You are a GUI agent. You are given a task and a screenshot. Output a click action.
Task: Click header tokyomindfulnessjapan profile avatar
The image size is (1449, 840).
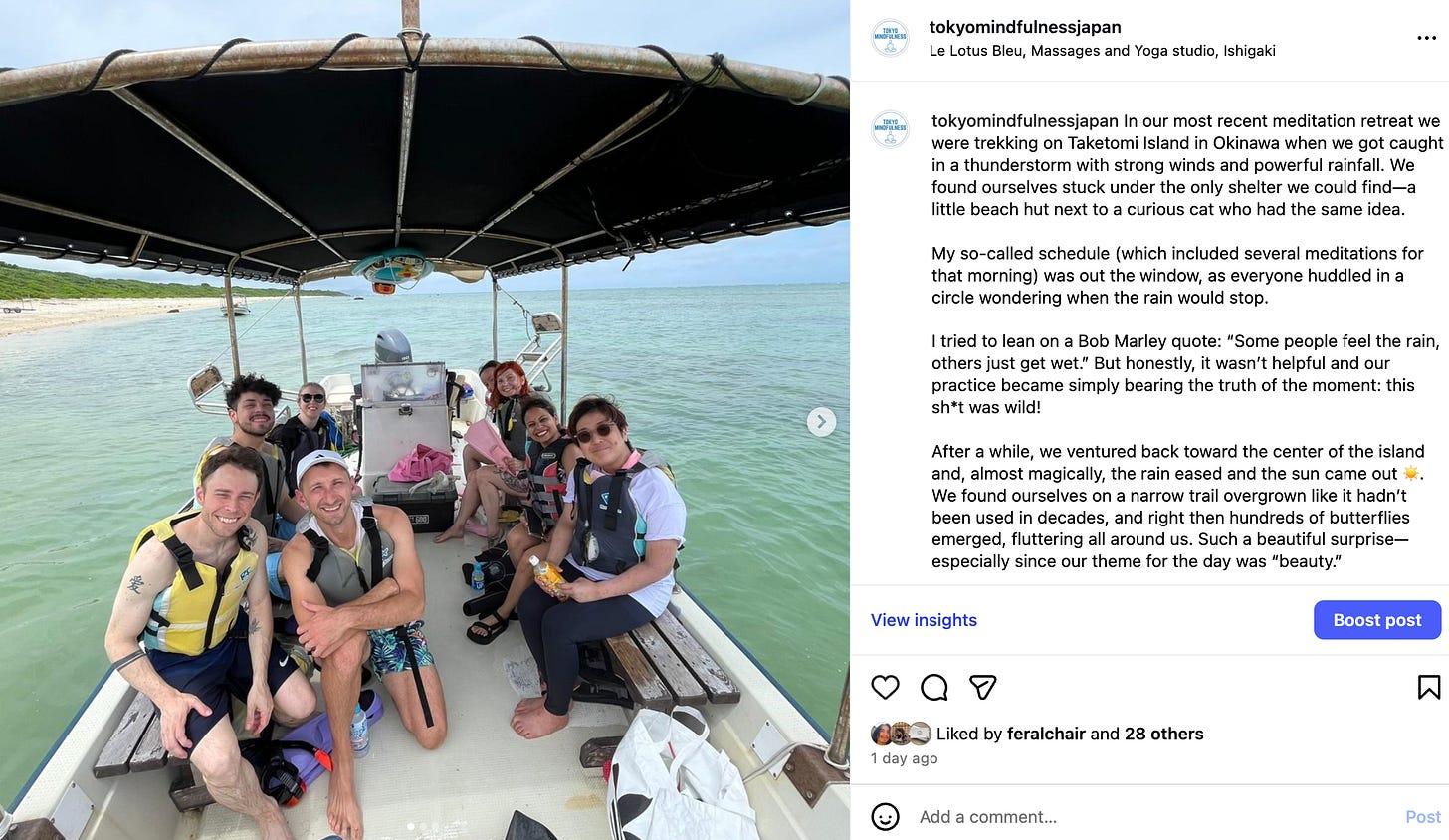point(890,38)
